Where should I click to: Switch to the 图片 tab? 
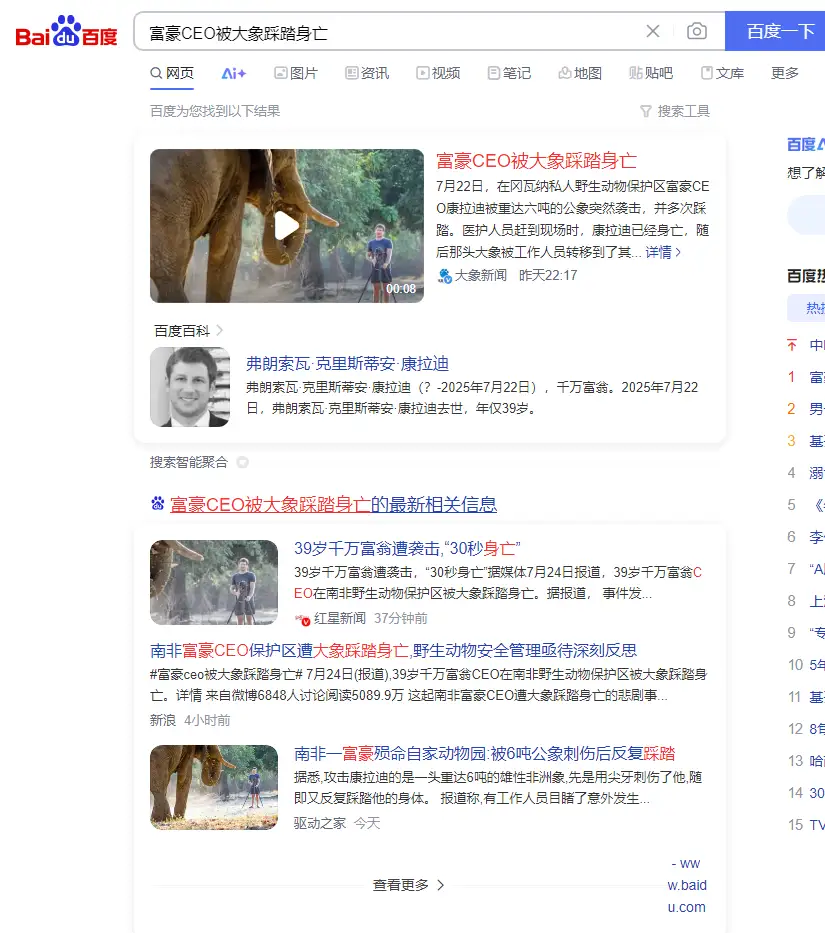point(296,73)
